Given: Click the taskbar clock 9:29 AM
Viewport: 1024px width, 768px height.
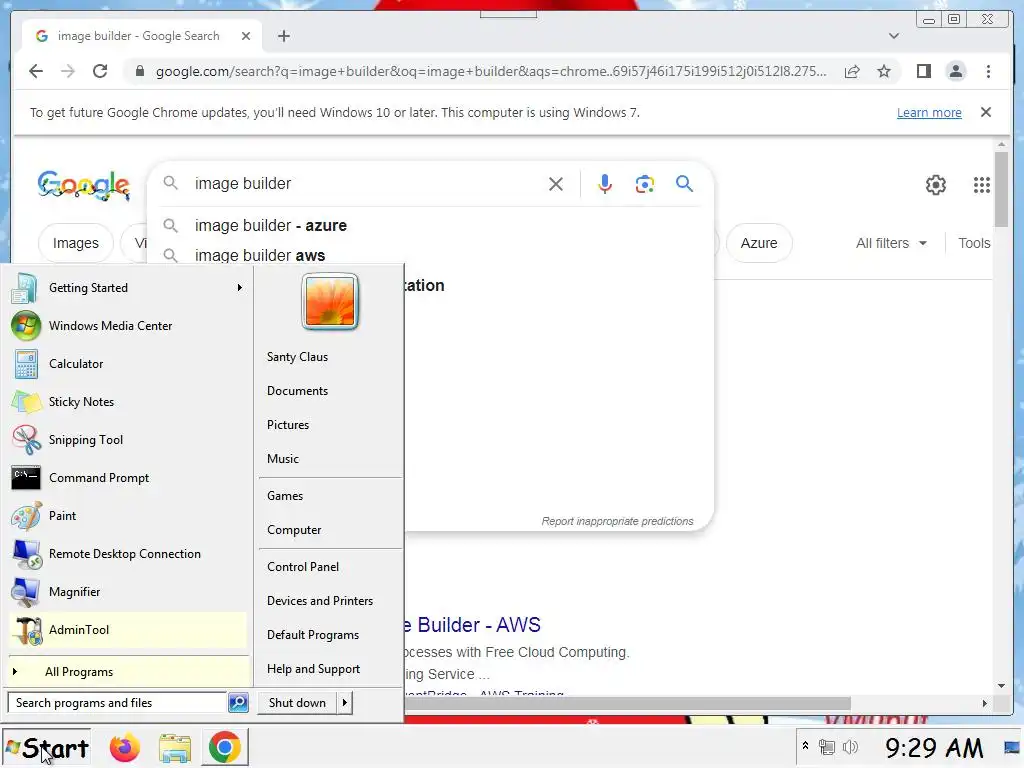Looking at the screenshot, I should (x=934, y=748).
